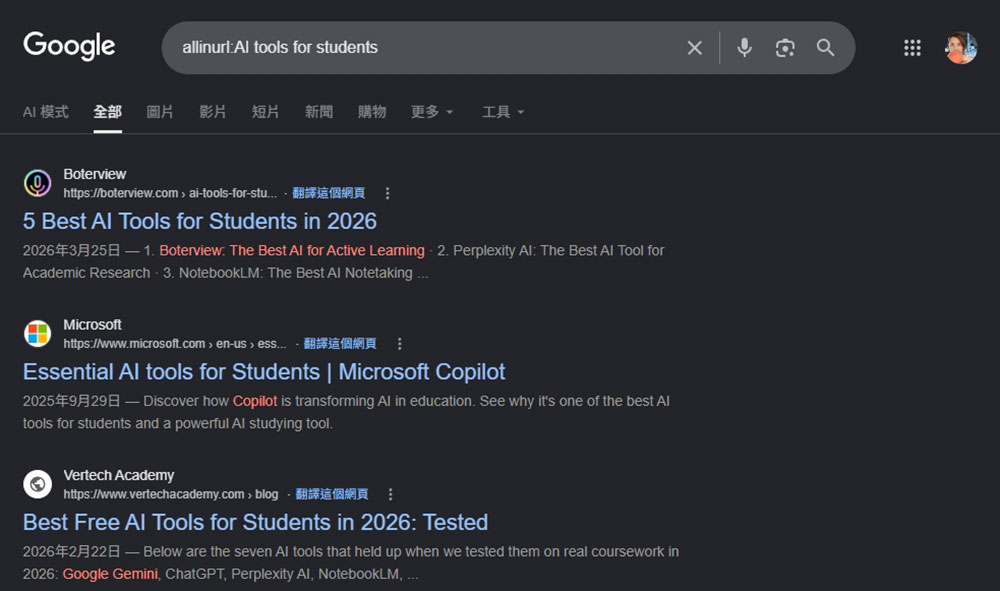Open Google Lens image search icon

coord(785,48)
